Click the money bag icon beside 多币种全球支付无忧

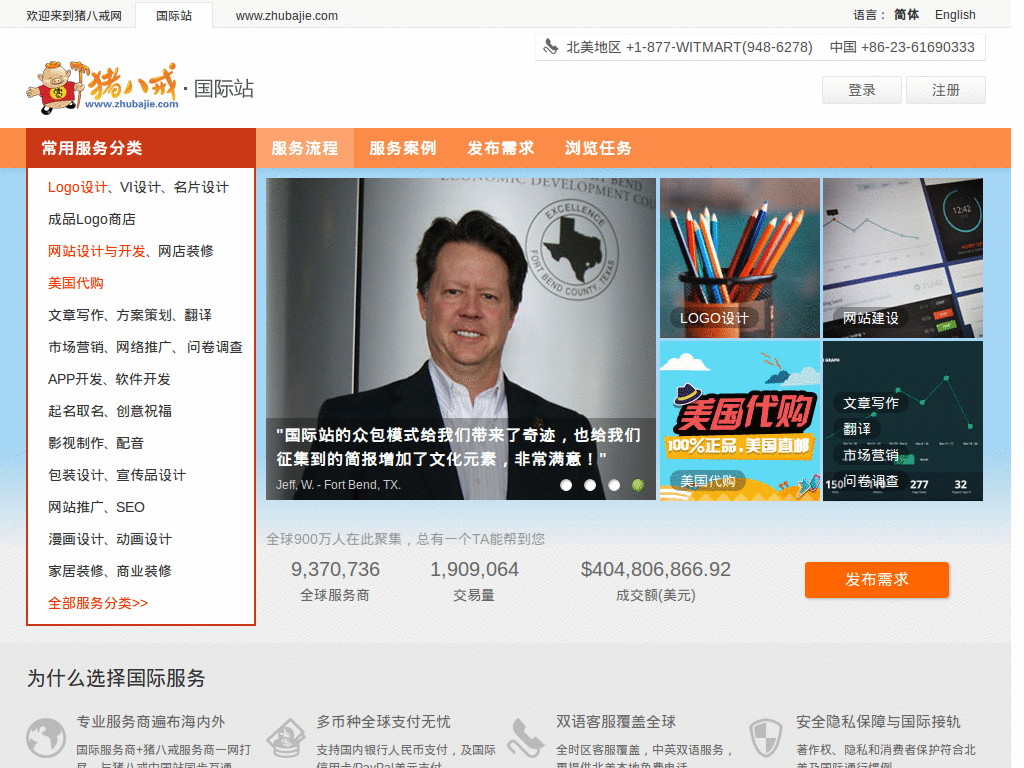click(285, 738)
